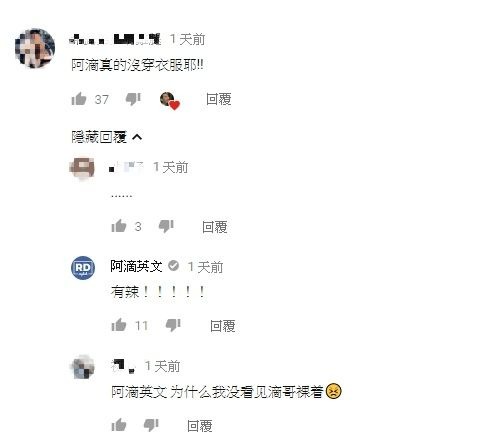The image size is (496, 443).
Task: Reply to the top comment via 回覆
Action: [219, 99]
